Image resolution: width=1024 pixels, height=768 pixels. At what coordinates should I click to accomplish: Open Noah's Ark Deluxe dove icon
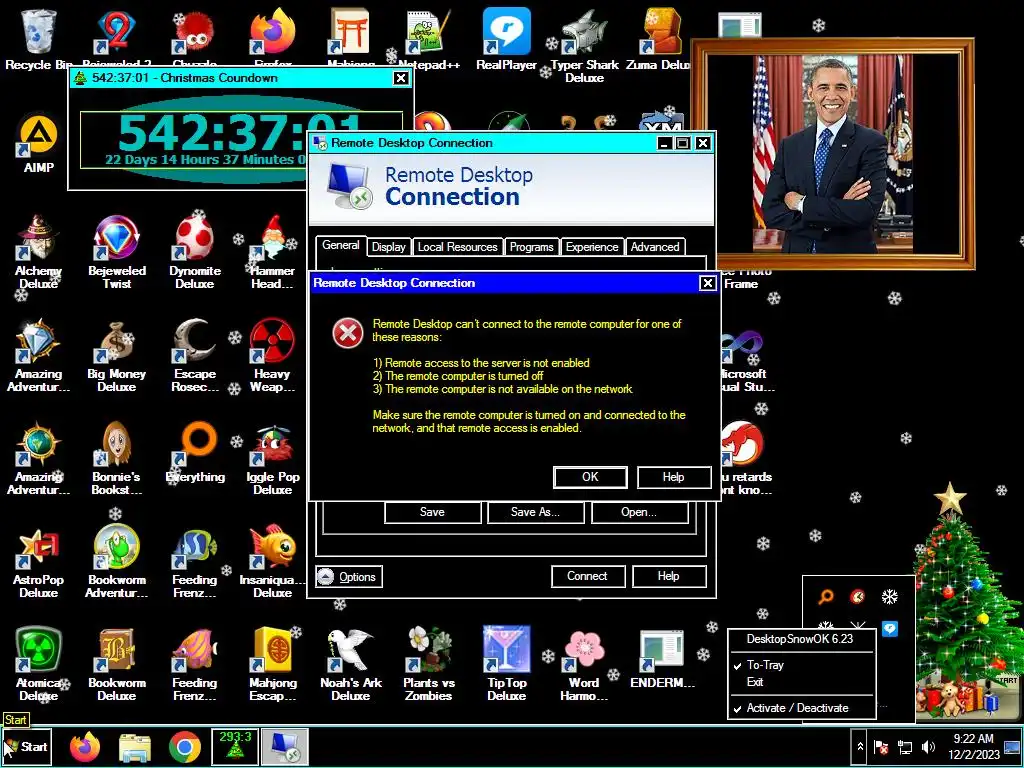[351, 664]
